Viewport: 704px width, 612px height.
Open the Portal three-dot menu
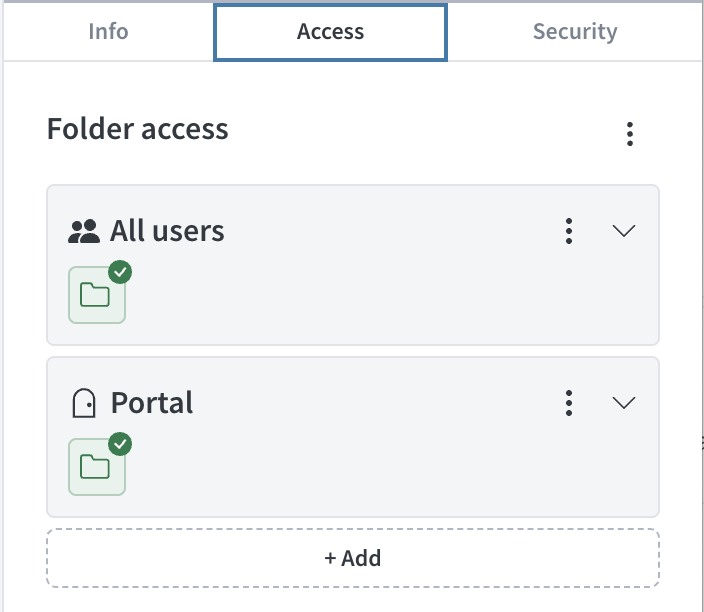coord(568,403)
